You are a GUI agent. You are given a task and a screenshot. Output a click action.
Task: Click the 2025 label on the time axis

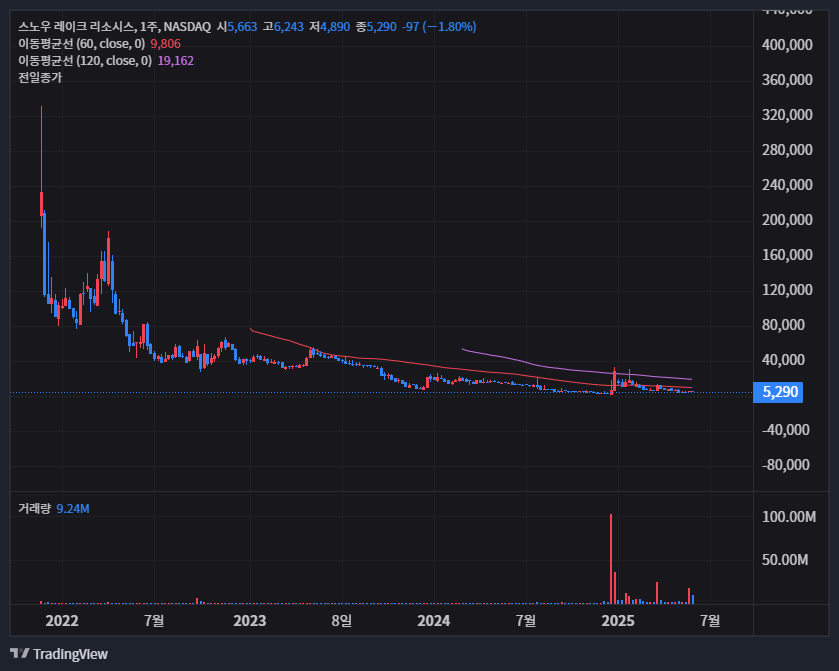[x=618, y=621]
